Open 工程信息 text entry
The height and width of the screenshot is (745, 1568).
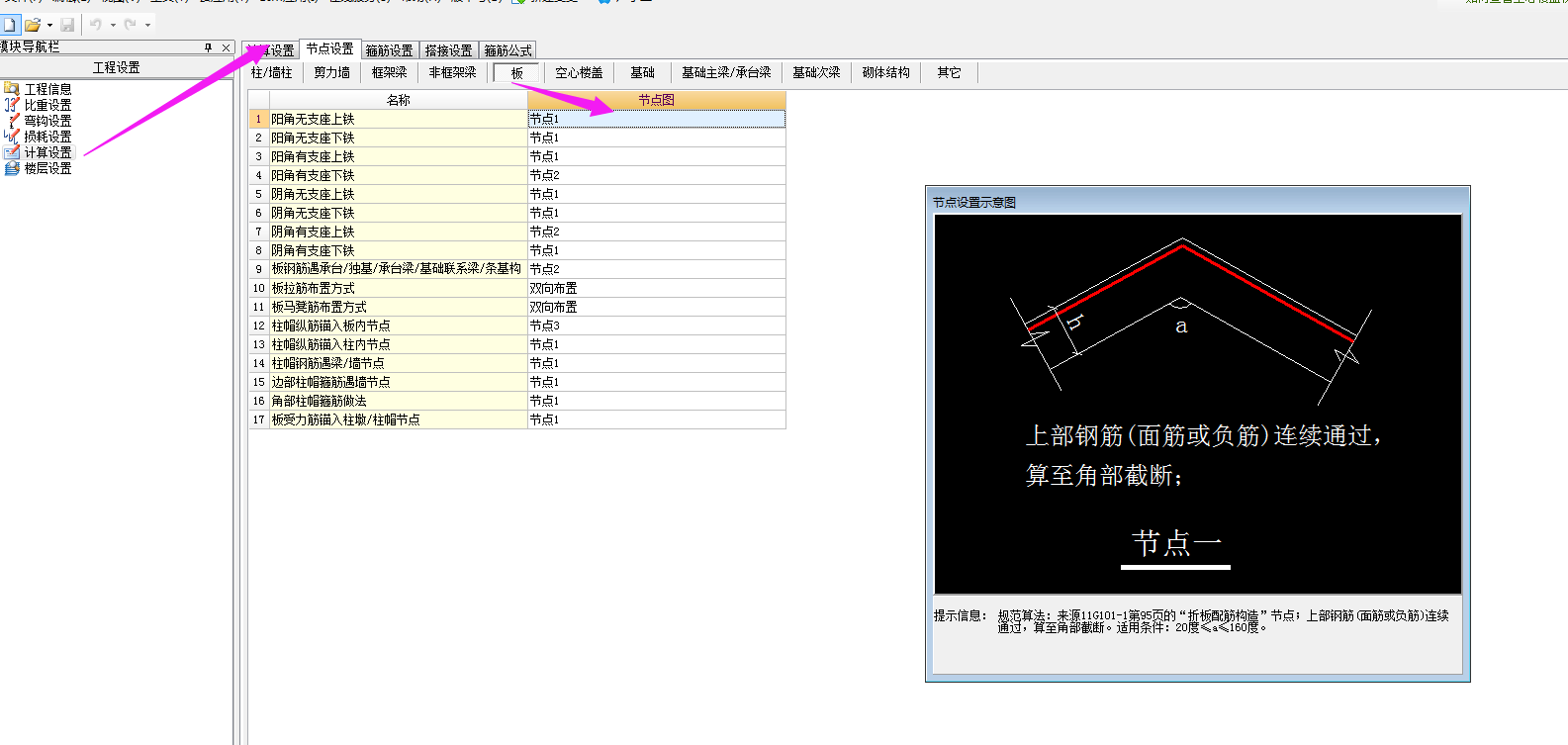(47, 89)
